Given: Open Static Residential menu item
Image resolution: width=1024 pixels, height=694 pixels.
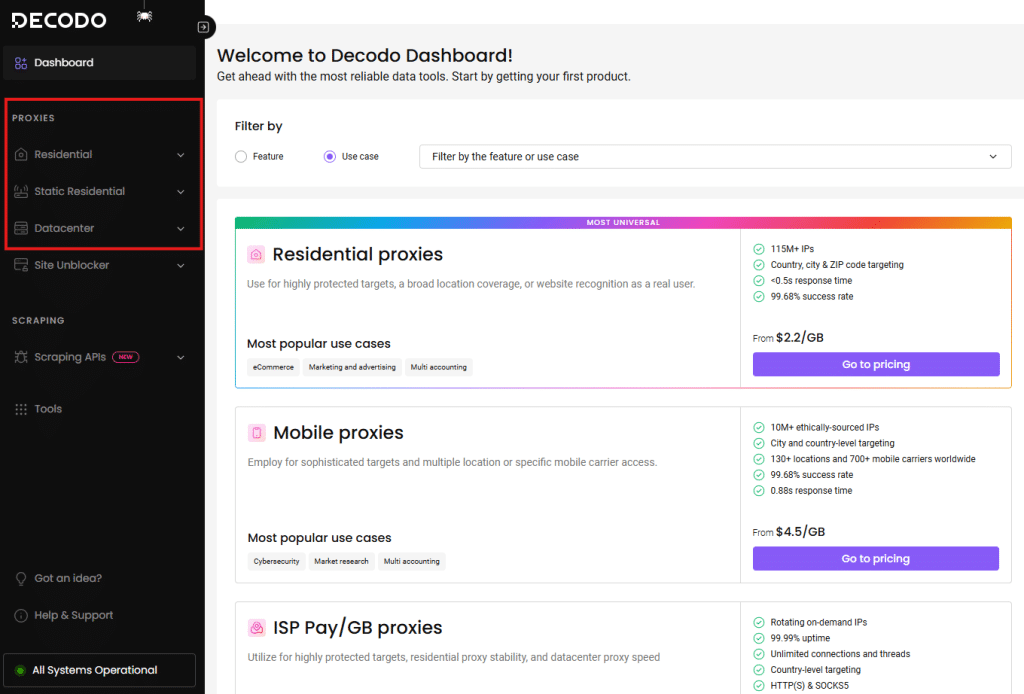Looking at the screenshot, I should tap(99, 191).
